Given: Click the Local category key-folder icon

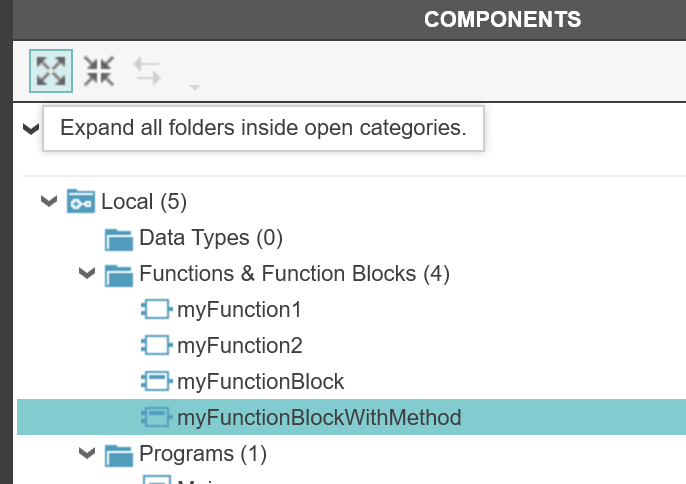Looking at the screenshot, I should click(x=80, y=201).
